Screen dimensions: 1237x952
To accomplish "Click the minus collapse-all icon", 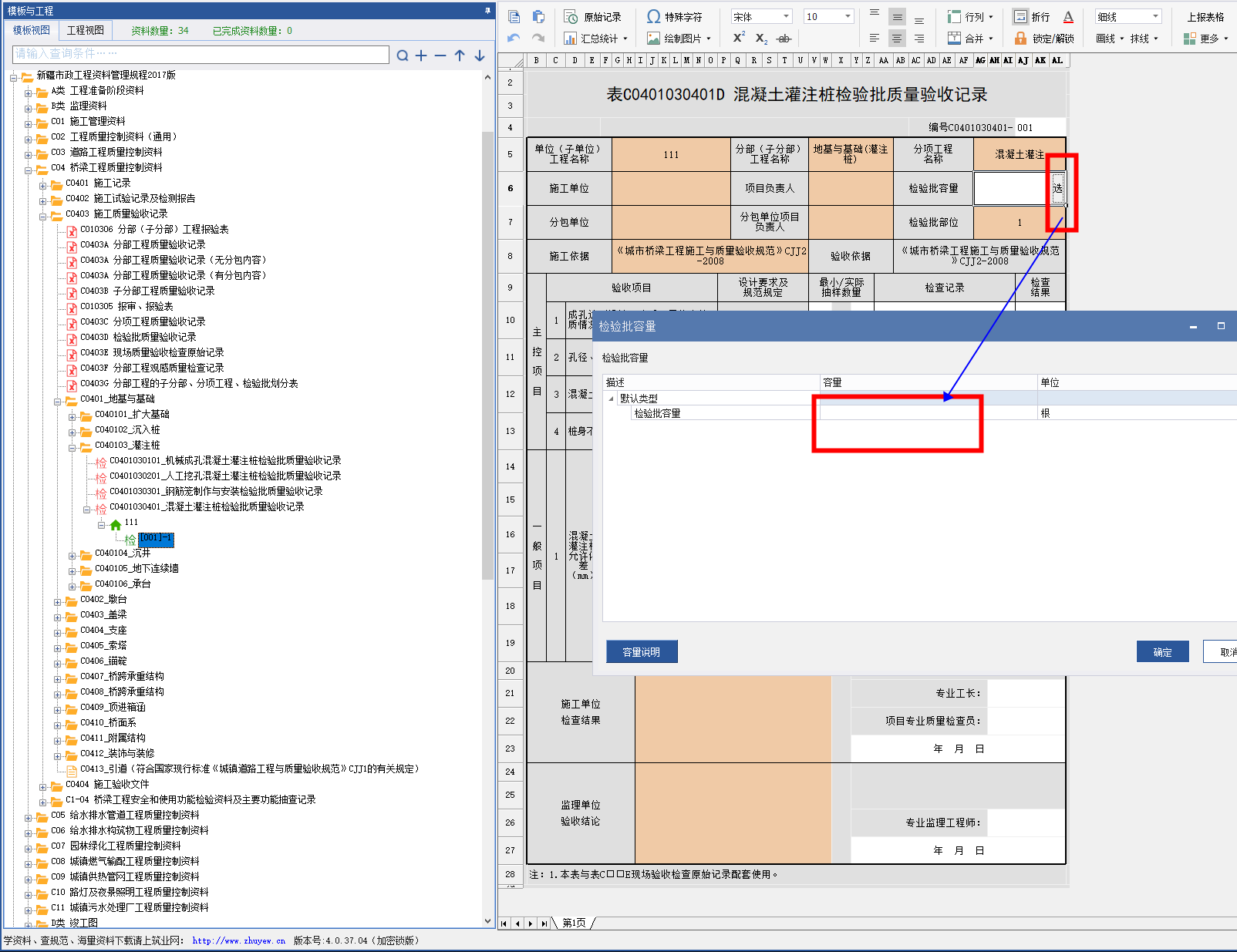I will (x=440, y=56).
